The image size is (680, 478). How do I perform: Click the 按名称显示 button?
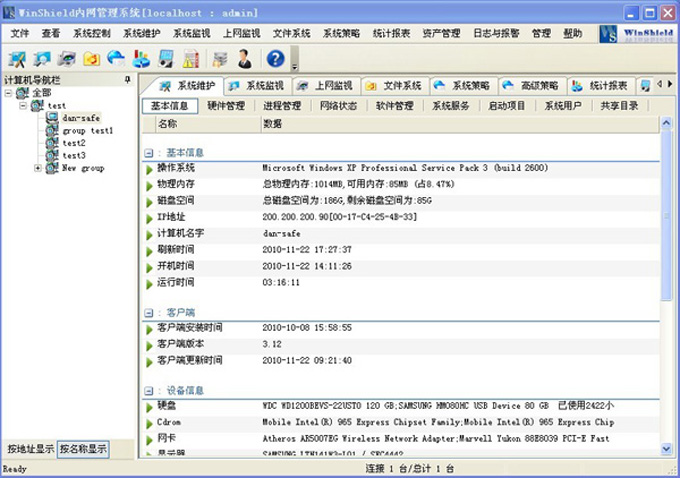83,449
